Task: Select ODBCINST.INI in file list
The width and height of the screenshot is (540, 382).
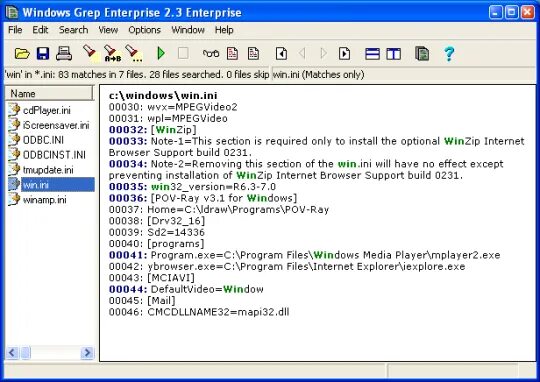Action: coord(54,155)
